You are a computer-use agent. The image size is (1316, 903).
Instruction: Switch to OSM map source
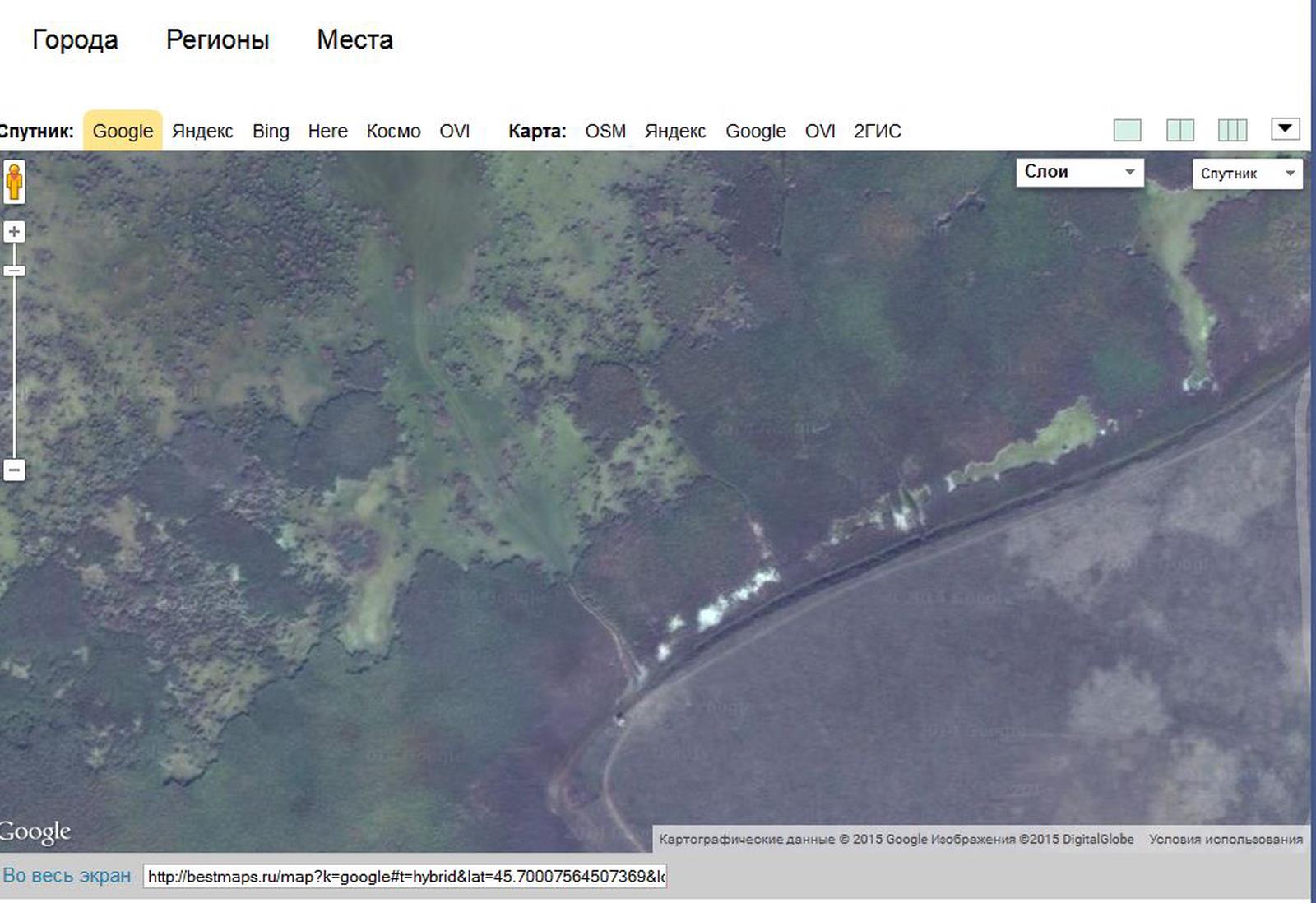(x=605, y=132)
